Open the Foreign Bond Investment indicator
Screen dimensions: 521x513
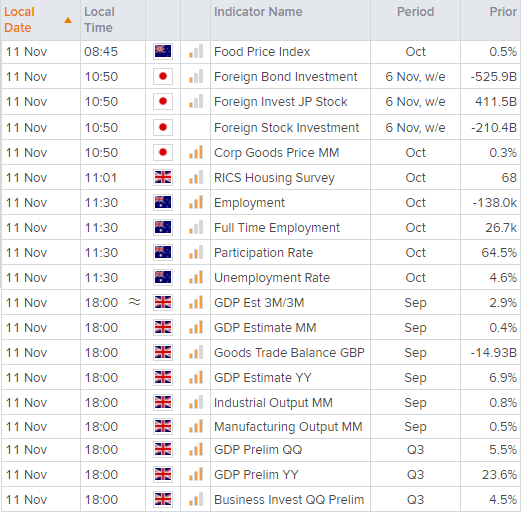coord(285,77)
